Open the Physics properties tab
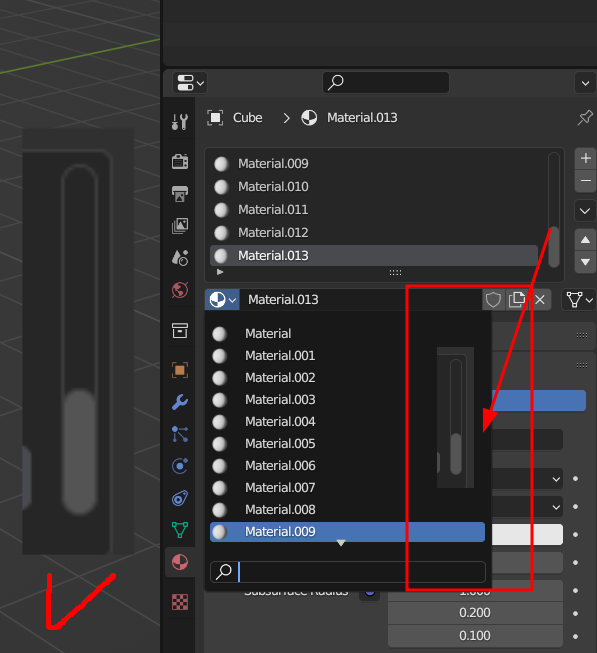Image resolution: width=597 pixels, height=653 pixels. [180, 466]
